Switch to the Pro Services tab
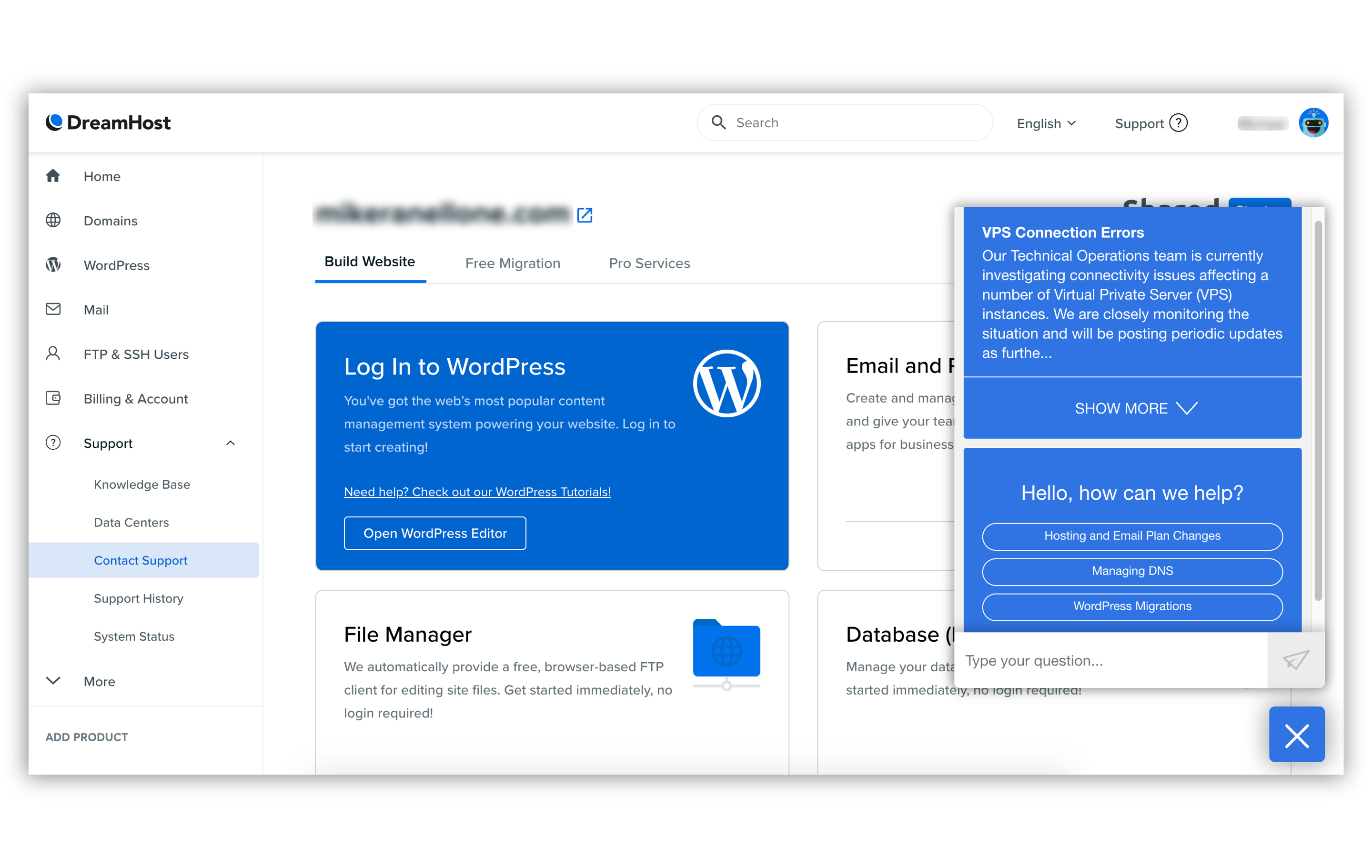 pyautogui.click(x=649, y=263)
